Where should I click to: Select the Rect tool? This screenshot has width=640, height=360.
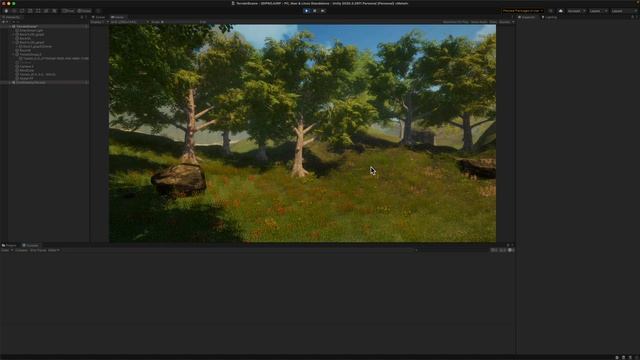tap(38, 11)
